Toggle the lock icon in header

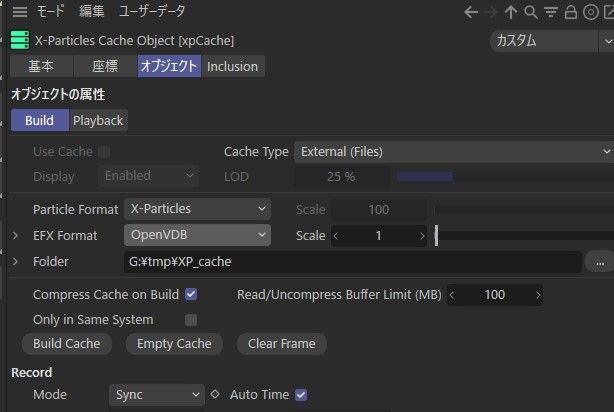pos(571,12)
